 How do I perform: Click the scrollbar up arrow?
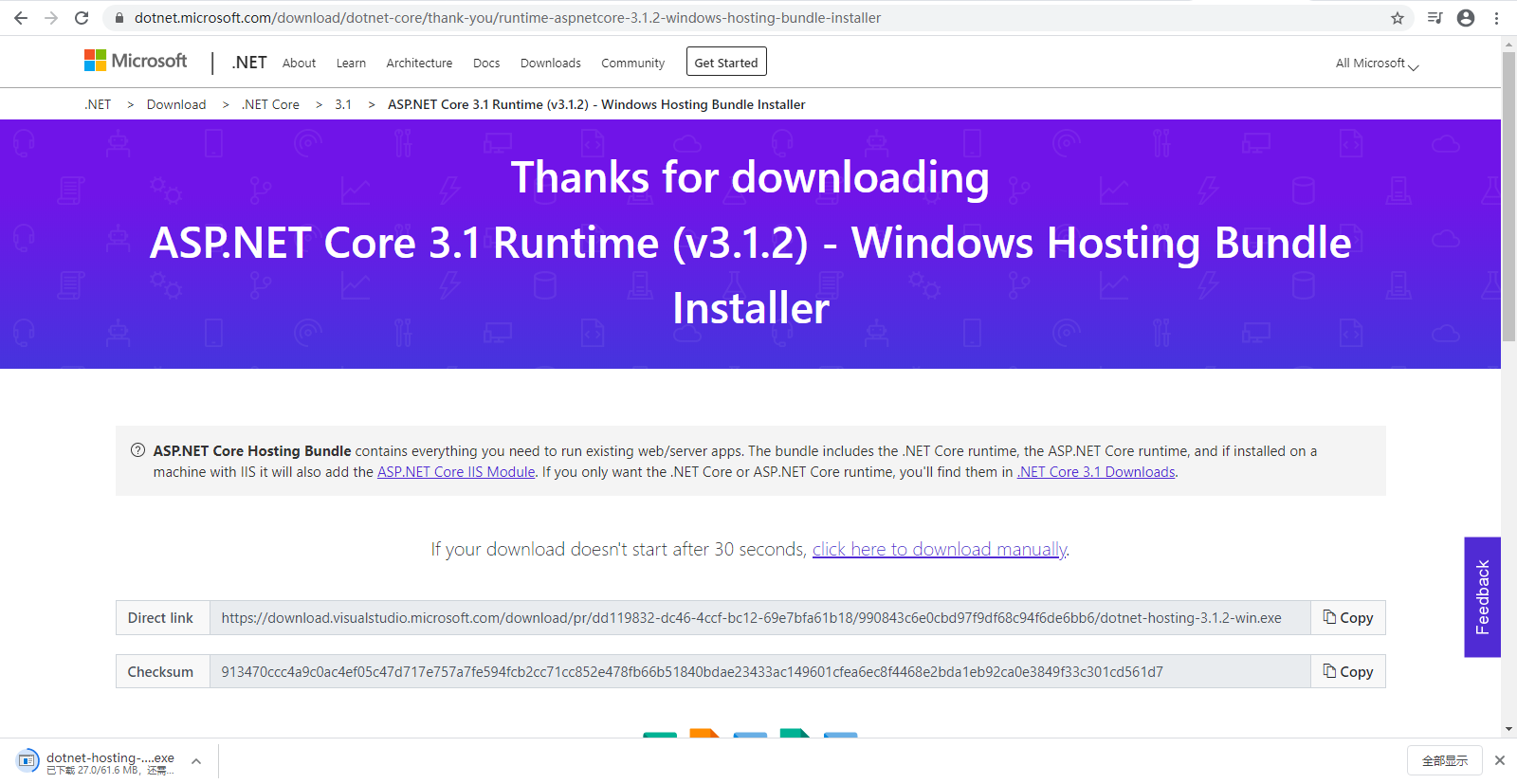click(x=1508, y=44)
